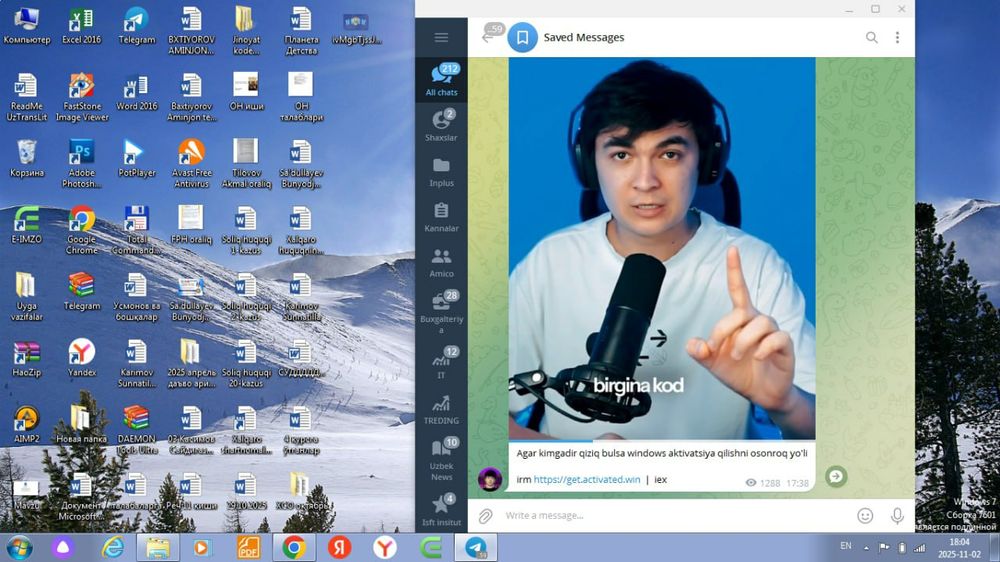Viewport: 1000px width, 562px height.
Task: Select the Total Commander desktop shortcut
Action: 136,231
